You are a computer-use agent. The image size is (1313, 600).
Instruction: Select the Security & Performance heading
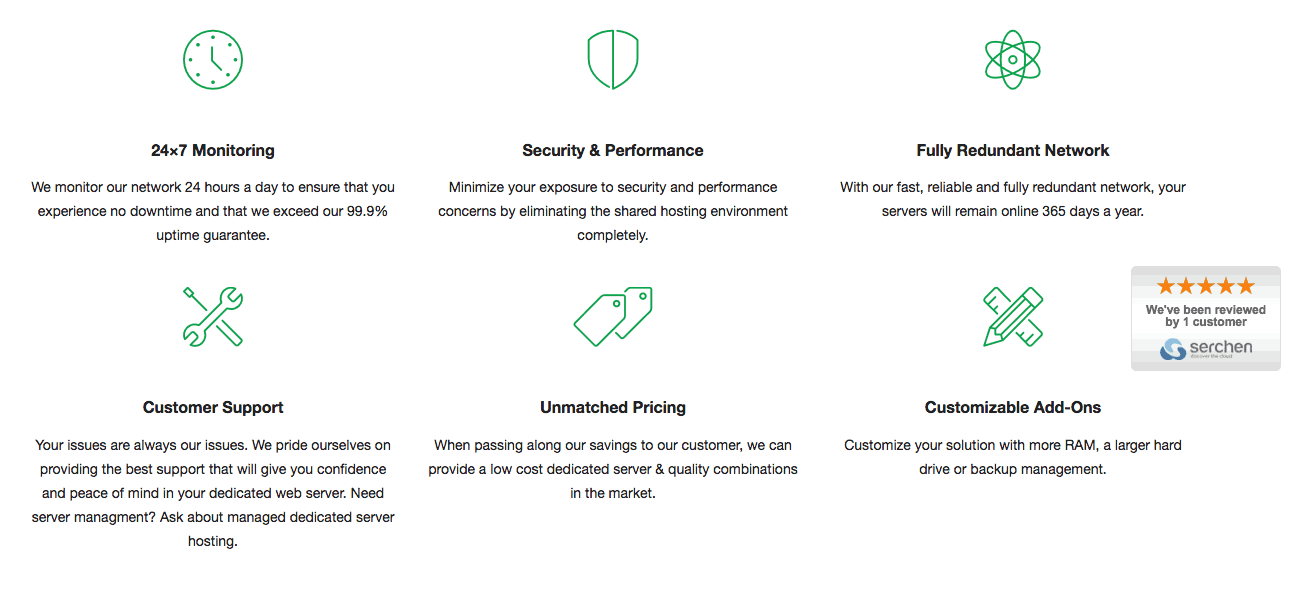613,151
